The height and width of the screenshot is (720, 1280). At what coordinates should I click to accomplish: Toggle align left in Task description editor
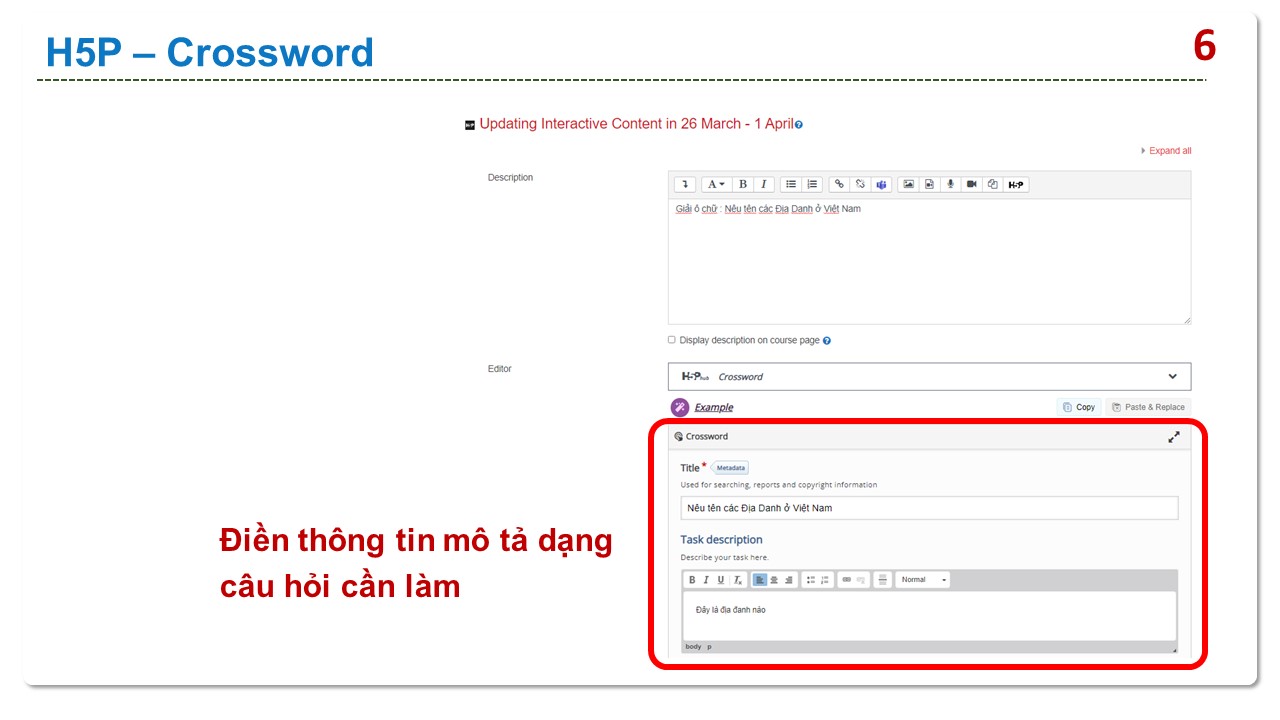click(x=759, y=580)
